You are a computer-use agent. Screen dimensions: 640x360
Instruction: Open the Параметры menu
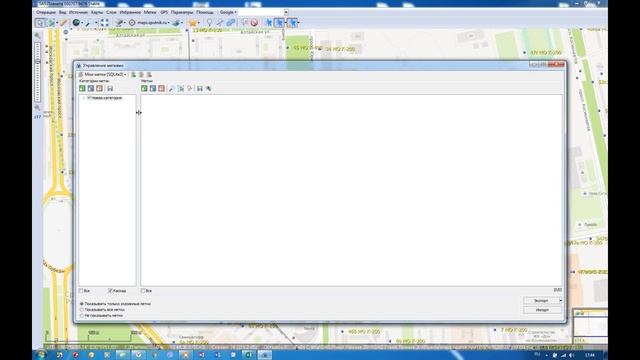pyautogui.click(x=182, y=12)
